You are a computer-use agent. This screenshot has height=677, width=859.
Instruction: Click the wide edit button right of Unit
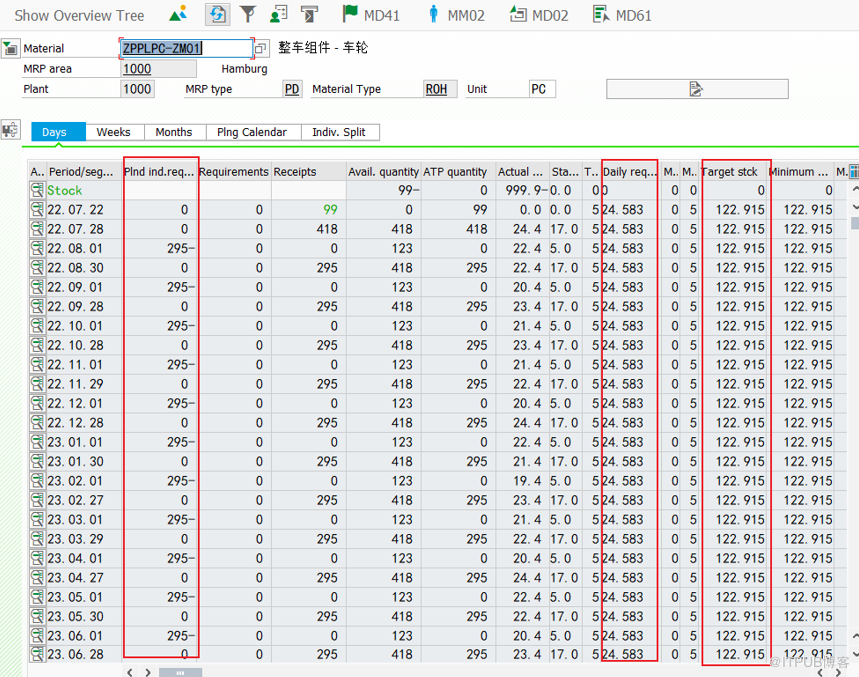point(696,89)
